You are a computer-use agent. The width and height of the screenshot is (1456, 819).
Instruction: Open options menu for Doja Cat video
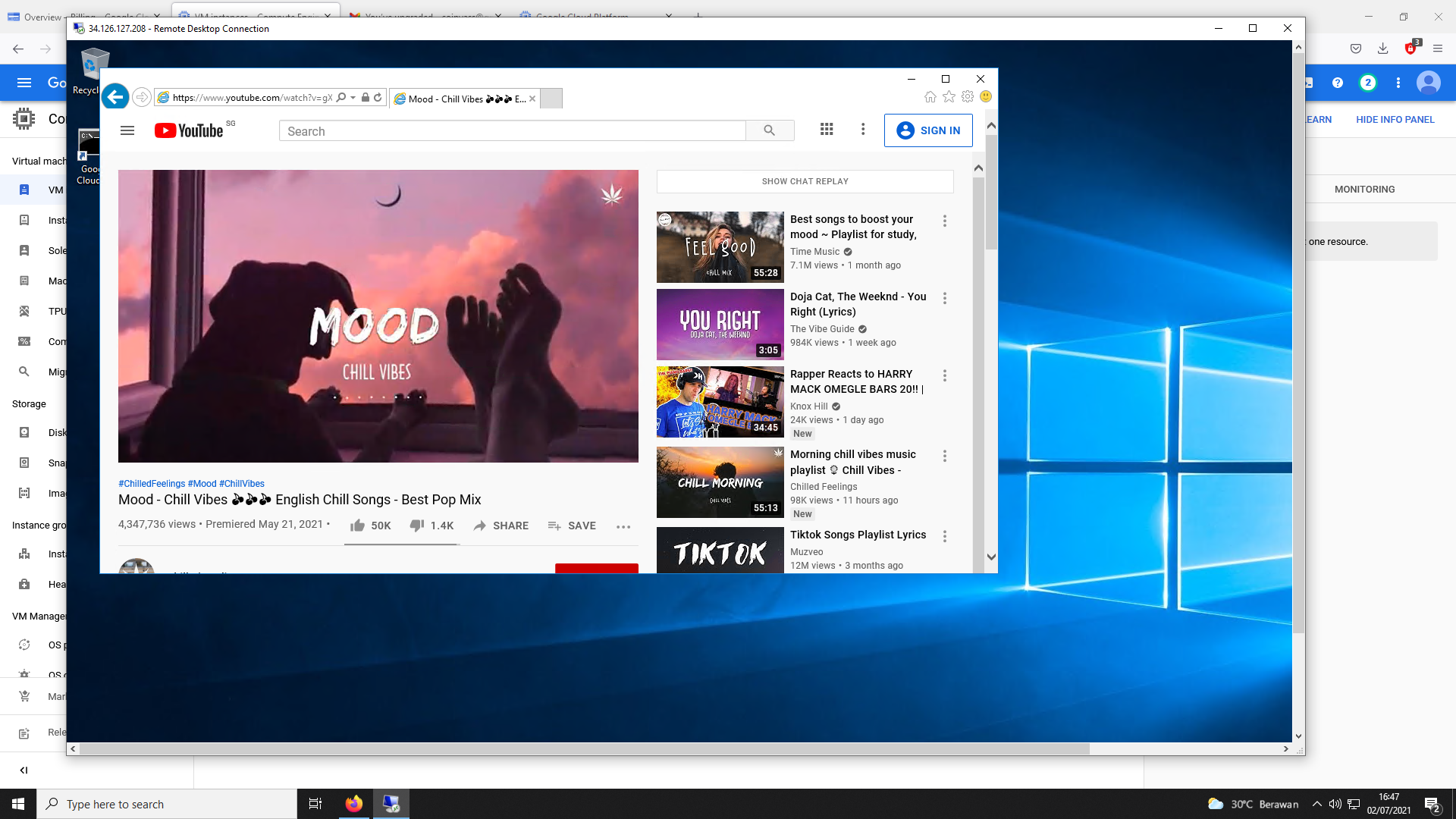[x=945, y=298]
